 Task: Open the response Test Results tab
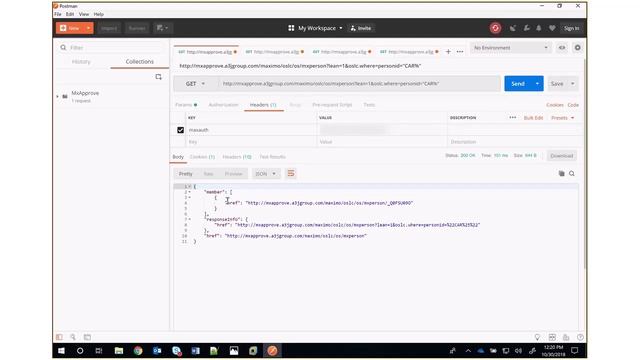point(272,157)
